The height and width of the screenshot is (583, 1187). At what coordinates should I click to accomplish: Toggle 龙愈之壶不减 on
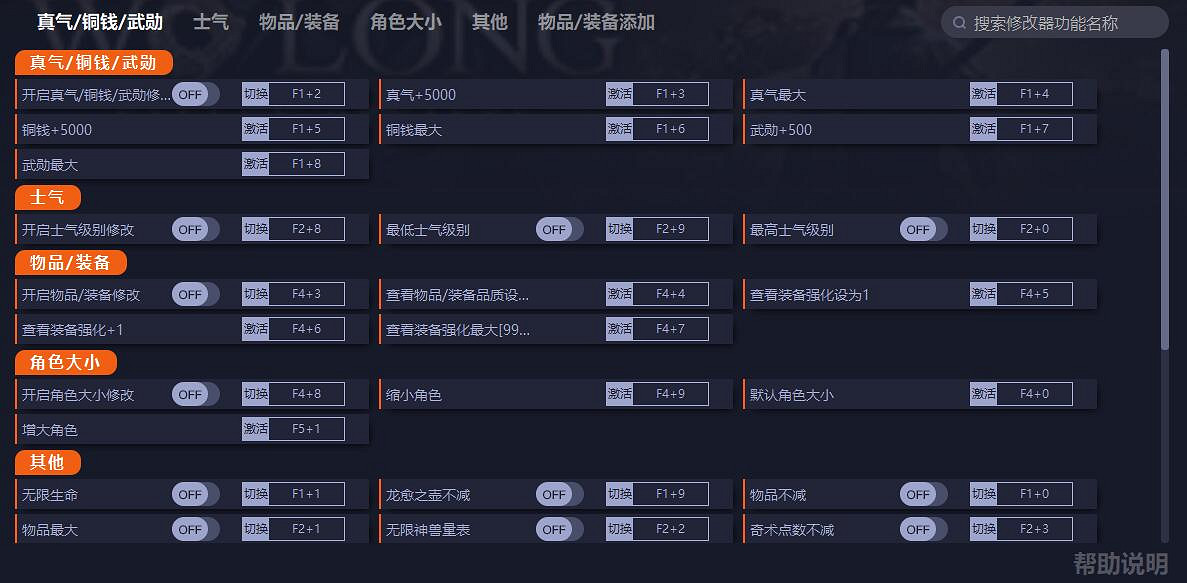pyautogui.click(x=557, y=493)
